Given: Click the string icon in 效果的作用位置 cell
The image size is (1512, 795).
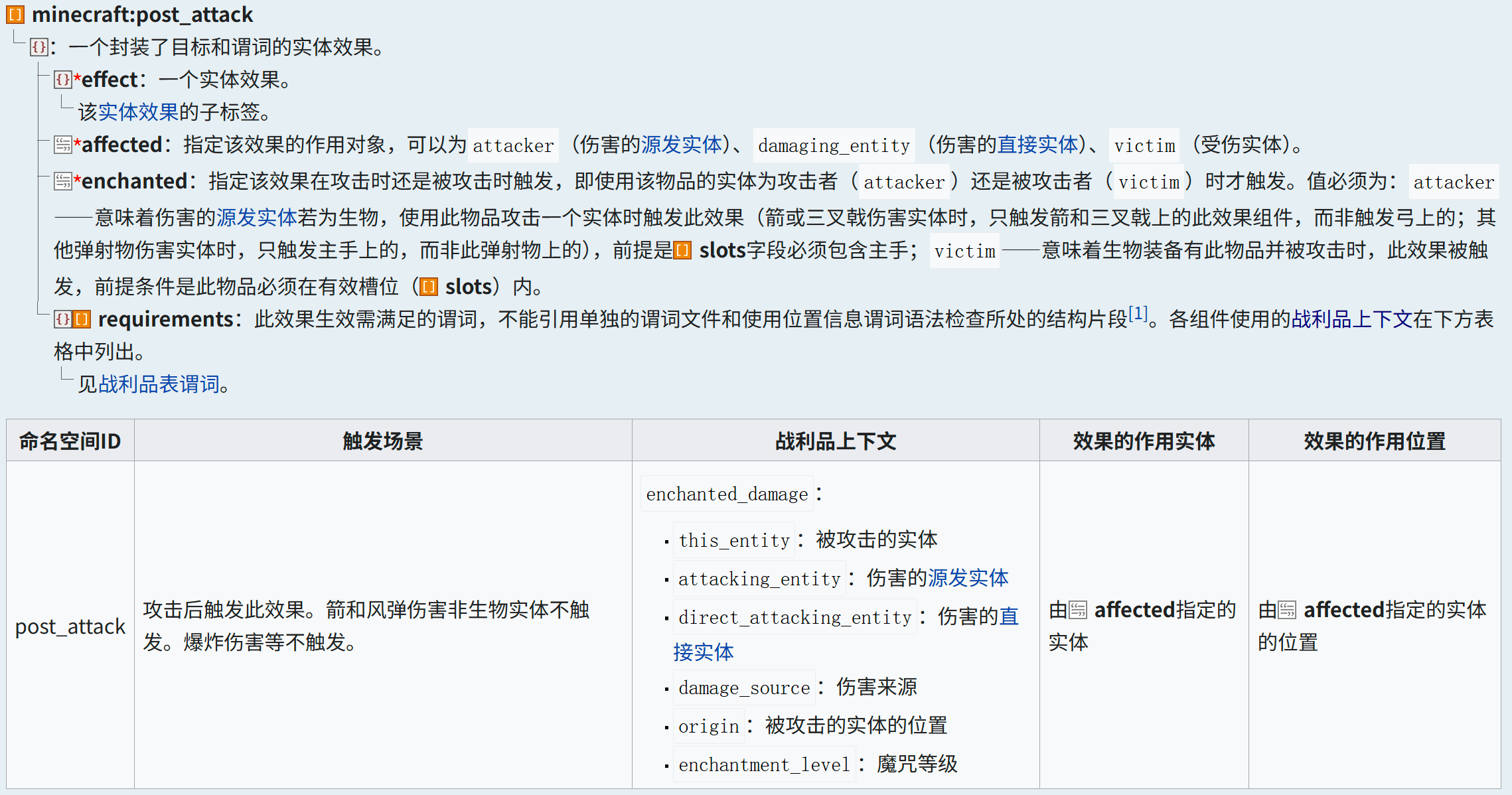Looking at the screenshot, I should (x=1288, y=610).
